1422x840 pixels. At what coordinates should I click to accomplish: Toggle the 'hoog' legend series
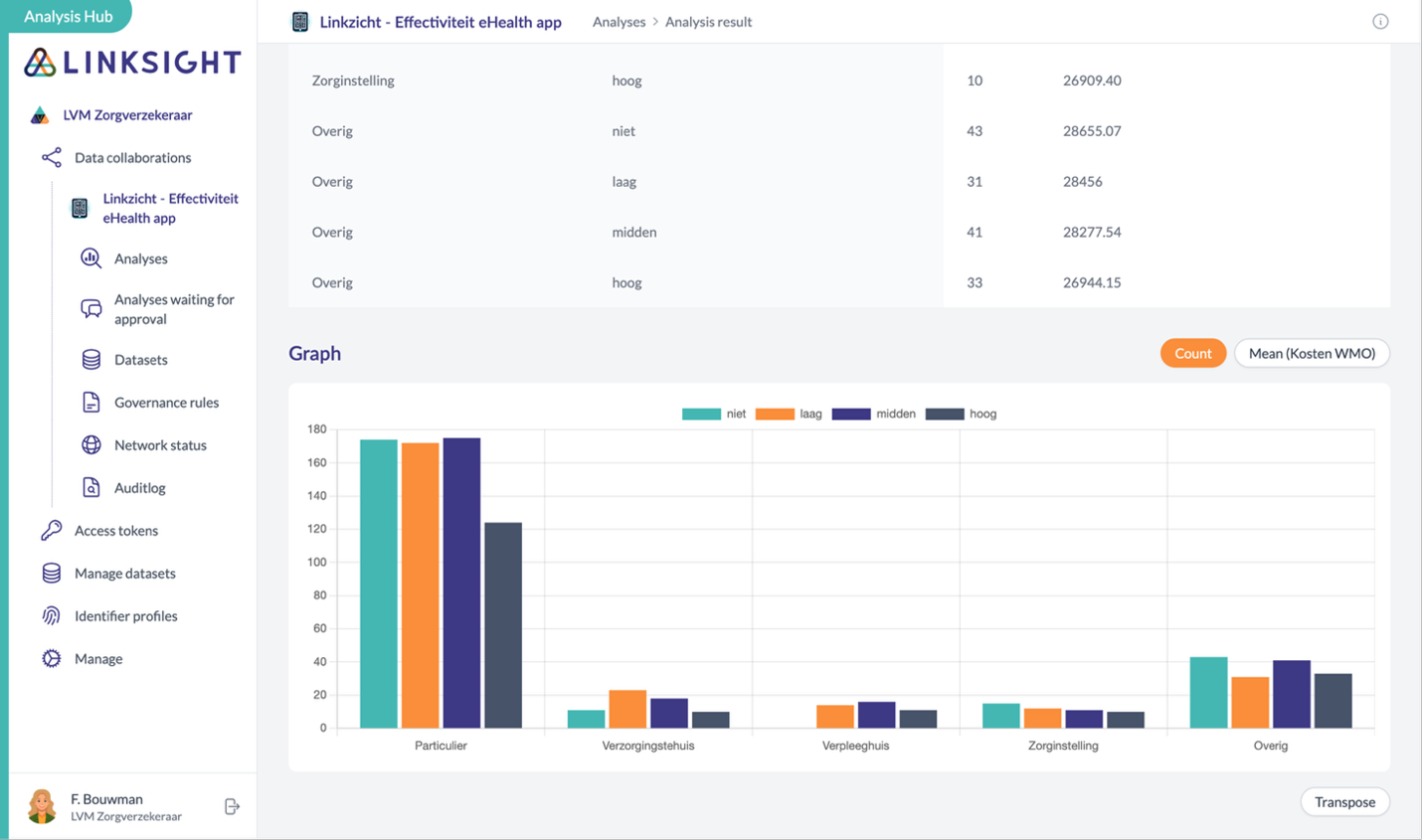point(961,414)
